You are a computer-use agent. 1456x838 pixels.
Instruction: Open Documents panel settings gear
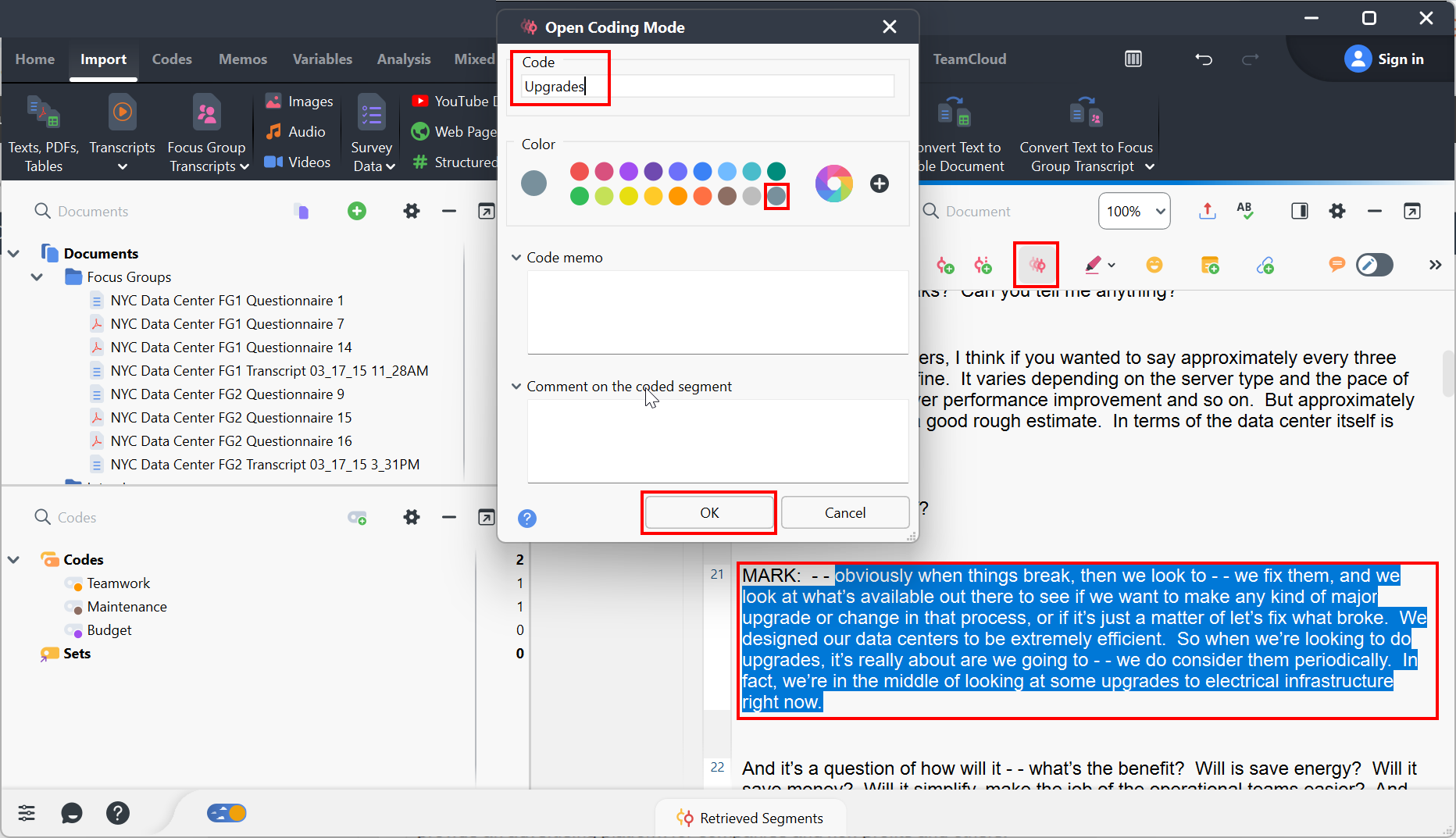[x=412, y=211]
